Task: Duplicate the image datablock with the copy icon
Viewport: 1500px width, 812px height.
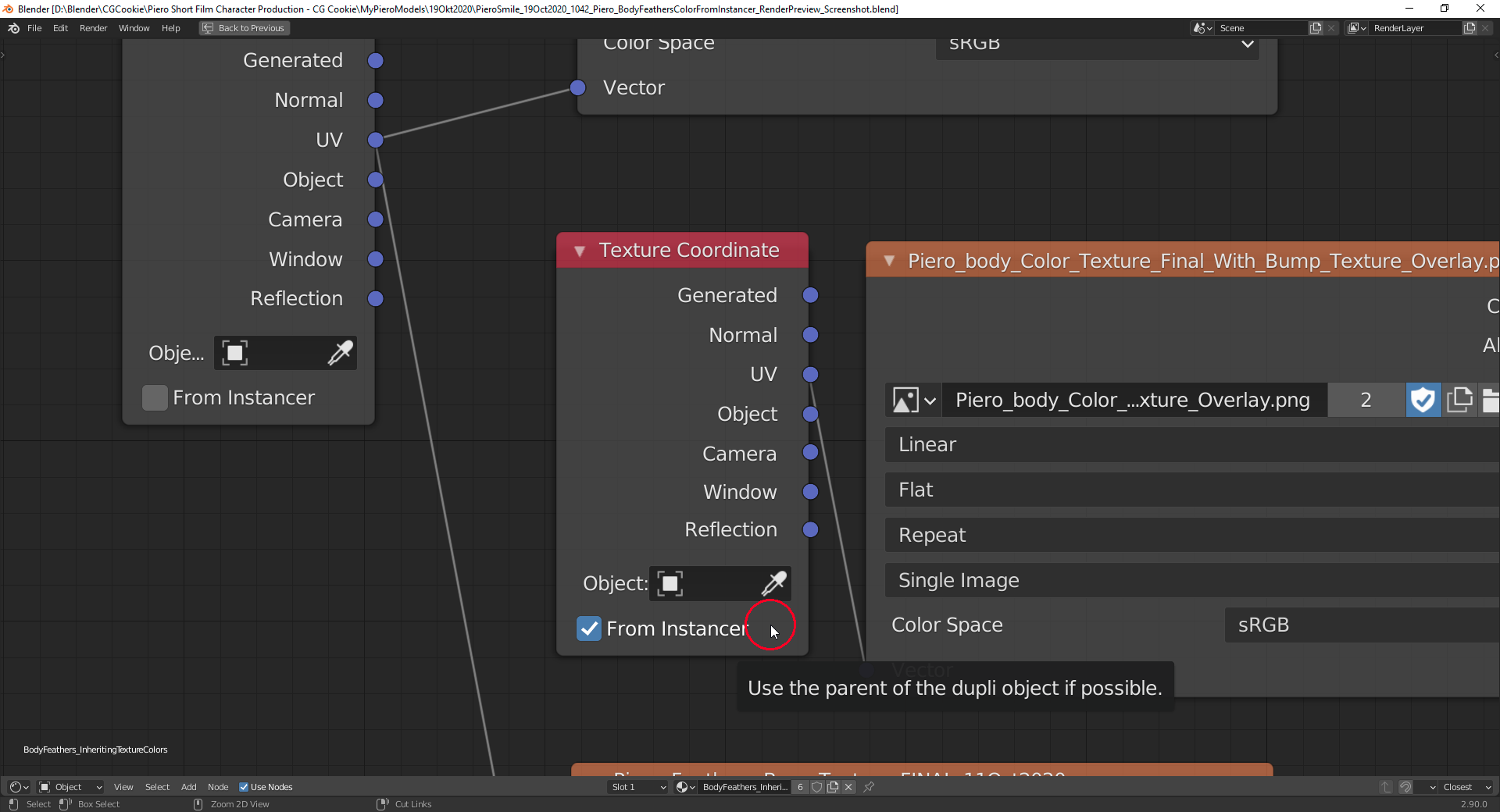Action: click(1459, 400)
